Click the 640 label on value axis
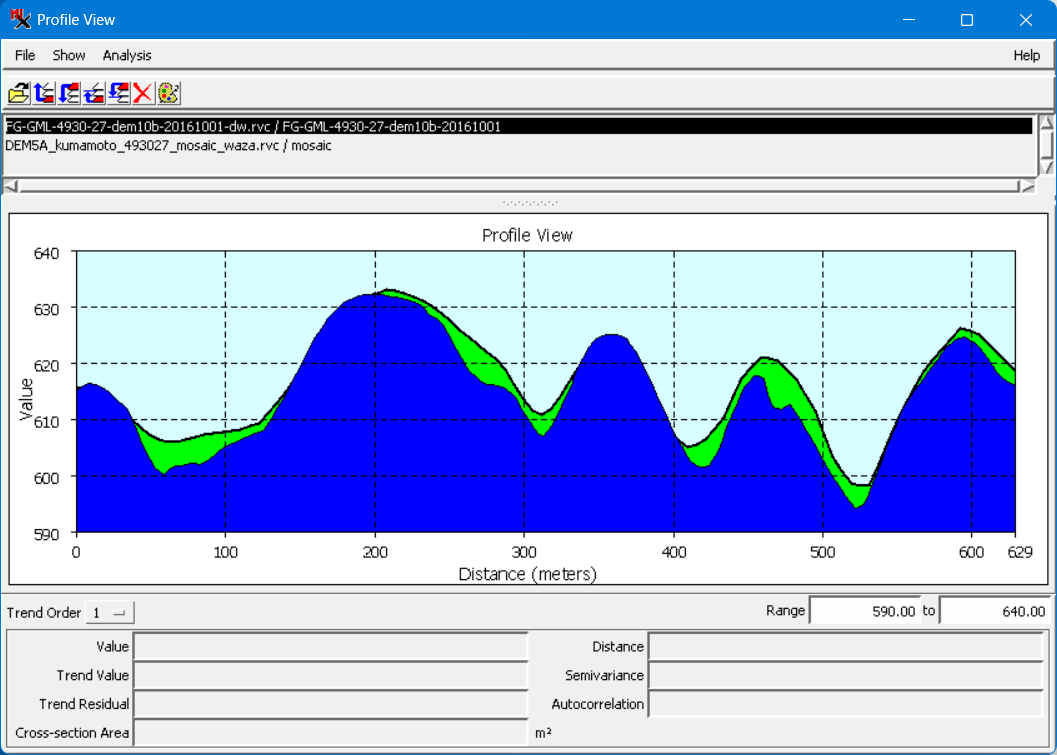The image size is (1057, 755). (x=47, y=253)
